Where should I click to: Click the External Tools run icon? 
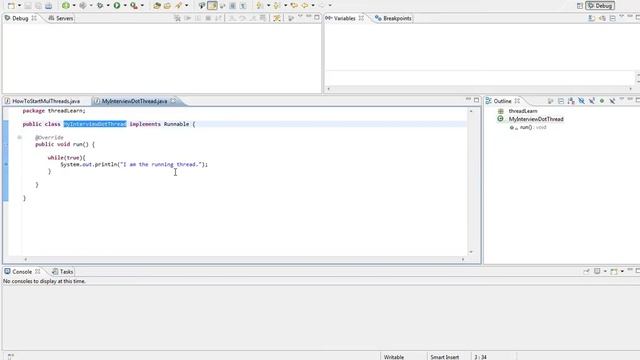(x=134, y=6)
